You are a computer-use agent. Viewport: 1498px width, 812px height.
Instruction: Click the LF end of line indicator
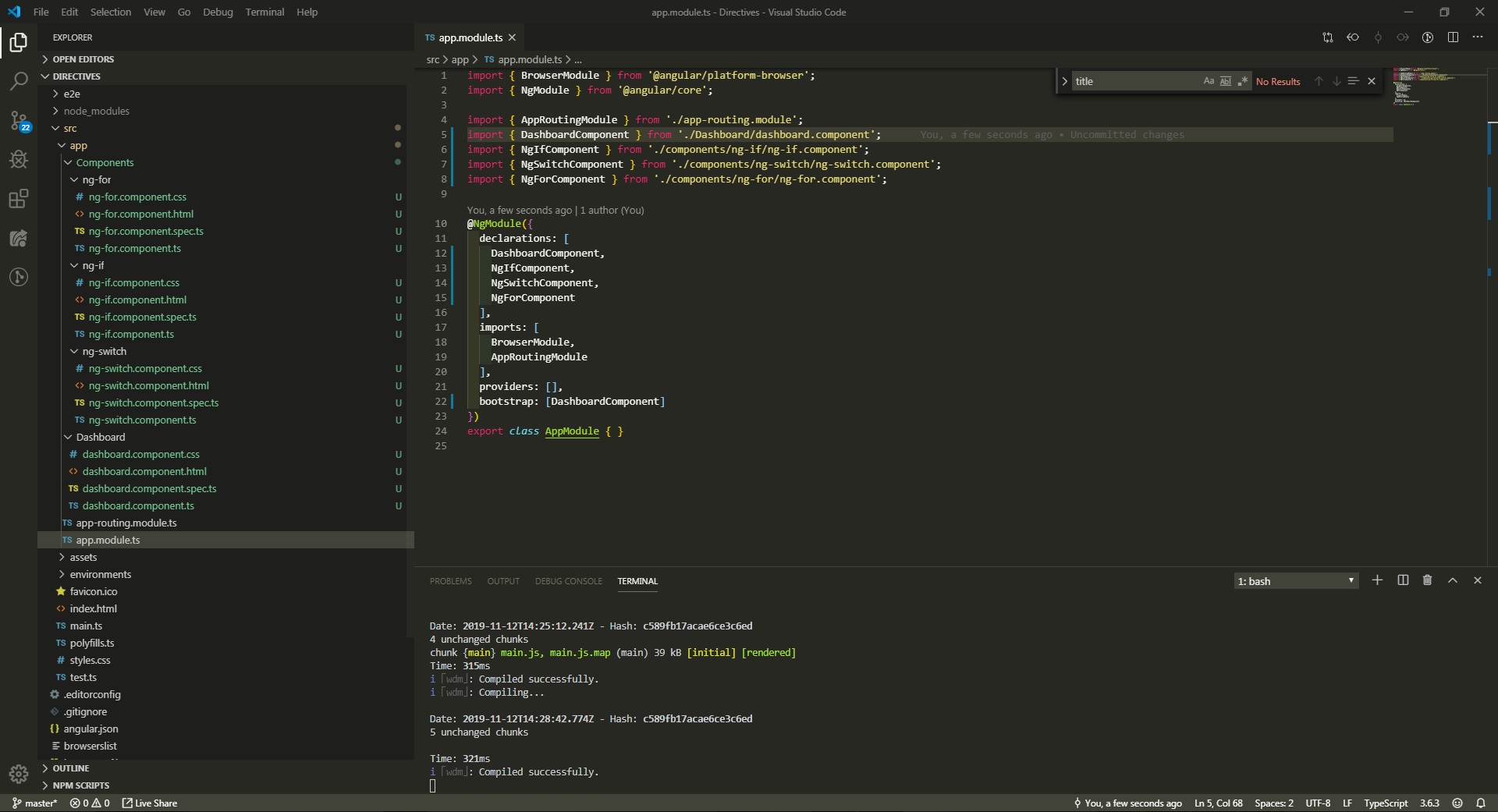1347,803
